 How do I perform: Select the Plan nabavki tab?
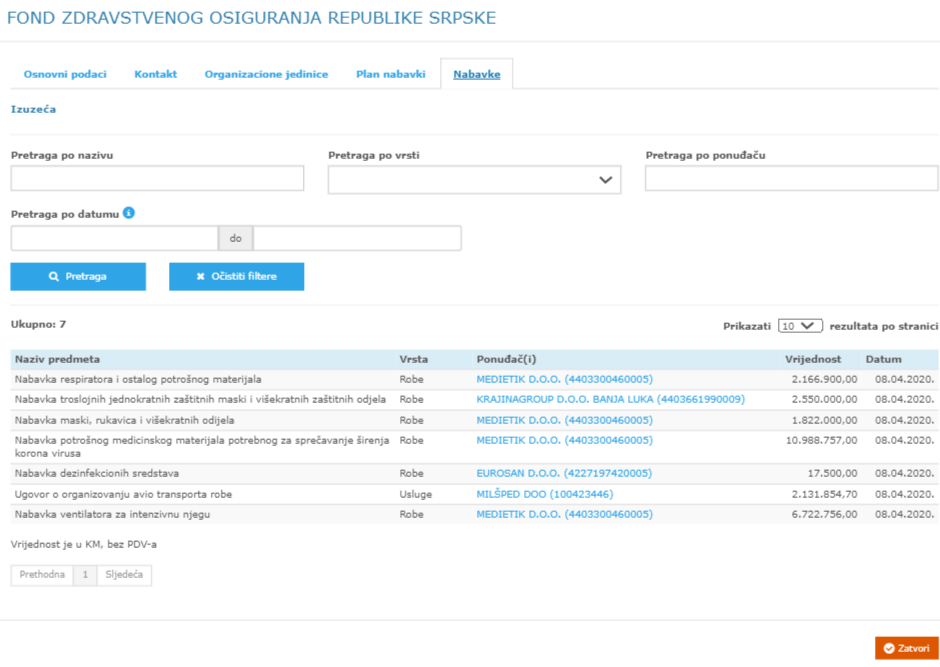pyautogui.click(x=391, y=75)
